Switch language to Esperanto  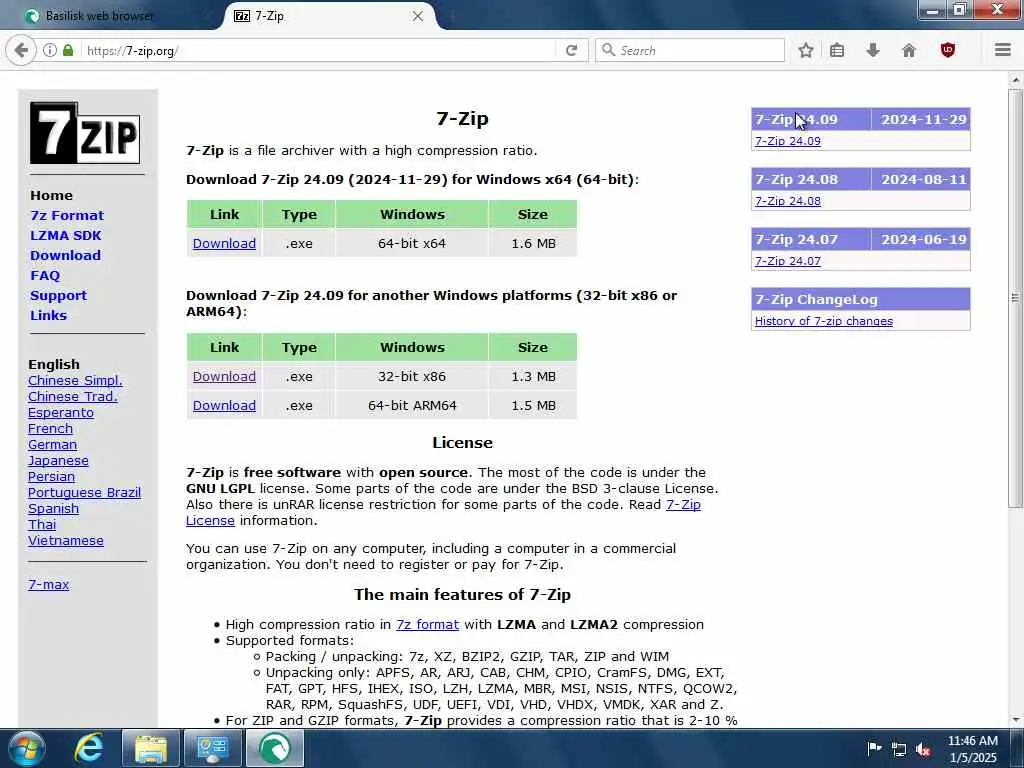pos(61,413)
